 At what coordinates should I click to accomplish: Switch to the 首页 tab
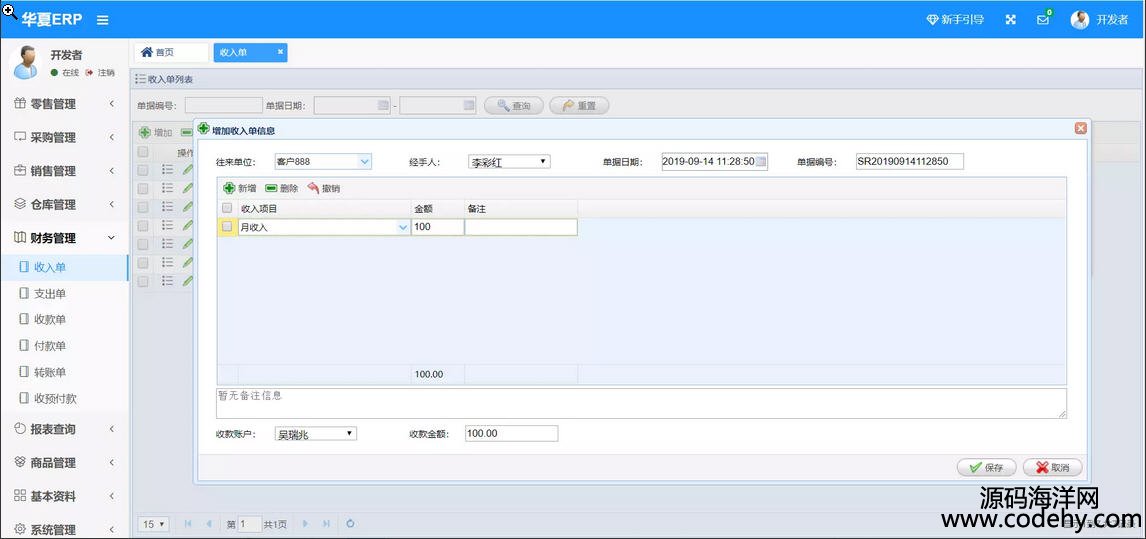tap(171, 53)
